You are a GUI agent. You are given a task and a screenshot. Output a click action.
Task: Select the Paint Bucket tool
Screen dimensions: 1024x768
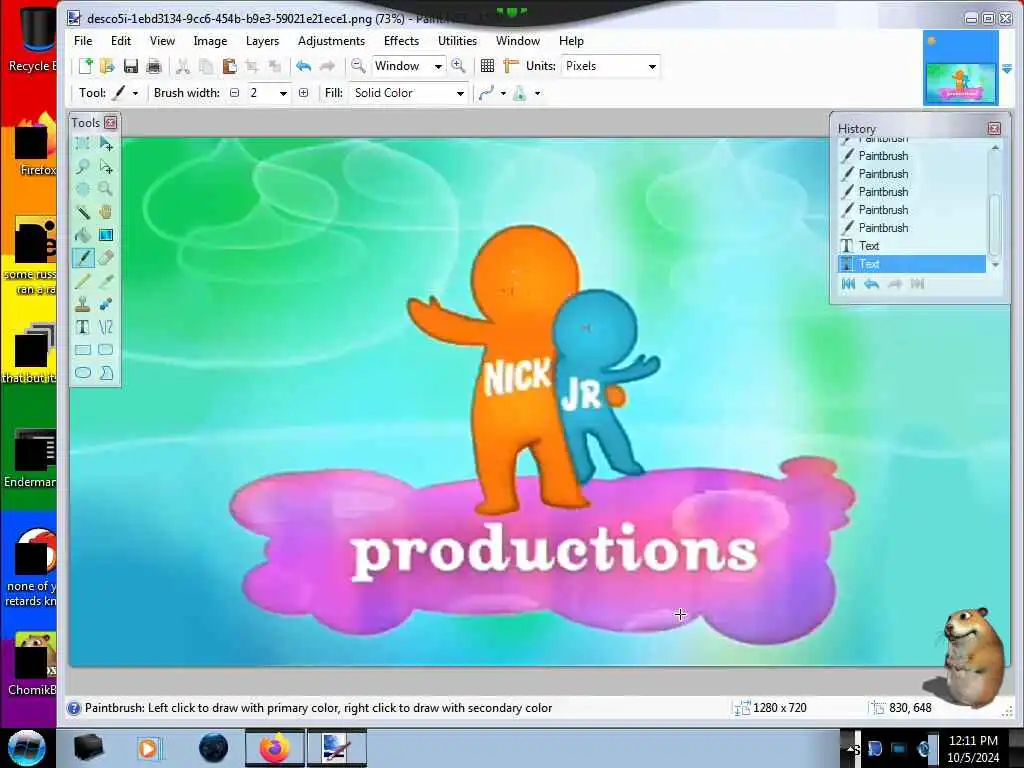(x=83, y=235)
